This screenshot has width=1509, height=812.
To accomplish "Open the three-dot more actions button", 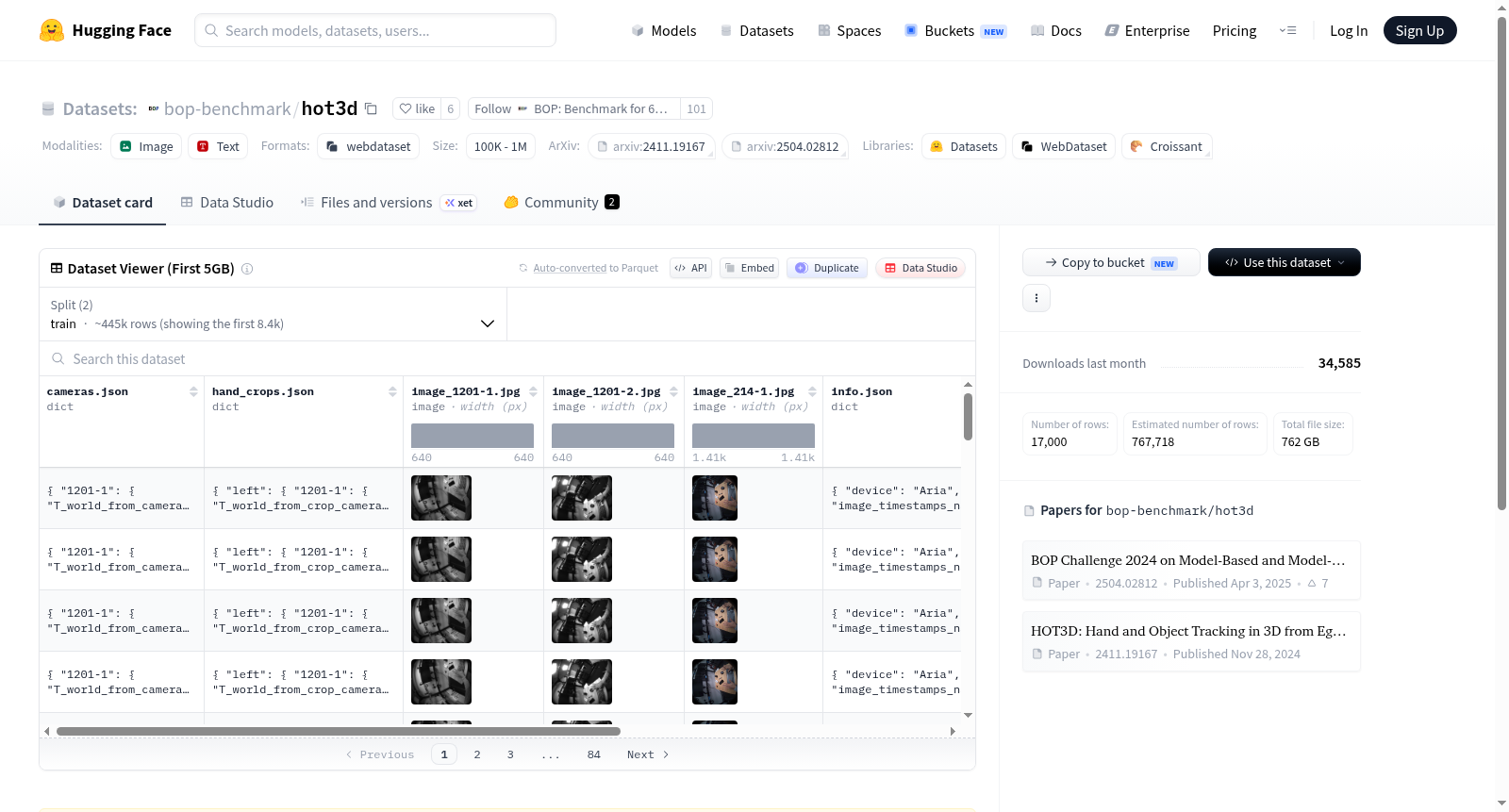I will [1036, 298].
